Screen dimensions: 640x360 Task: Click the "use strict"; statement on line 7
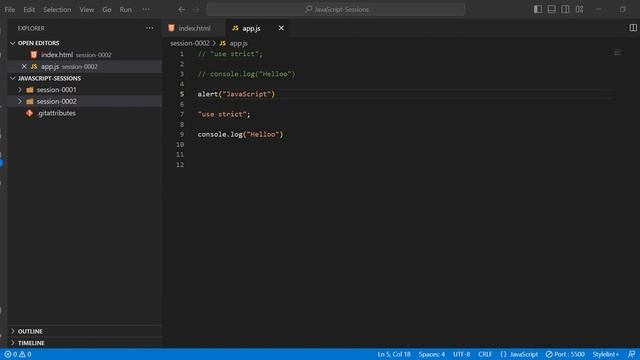224,114
